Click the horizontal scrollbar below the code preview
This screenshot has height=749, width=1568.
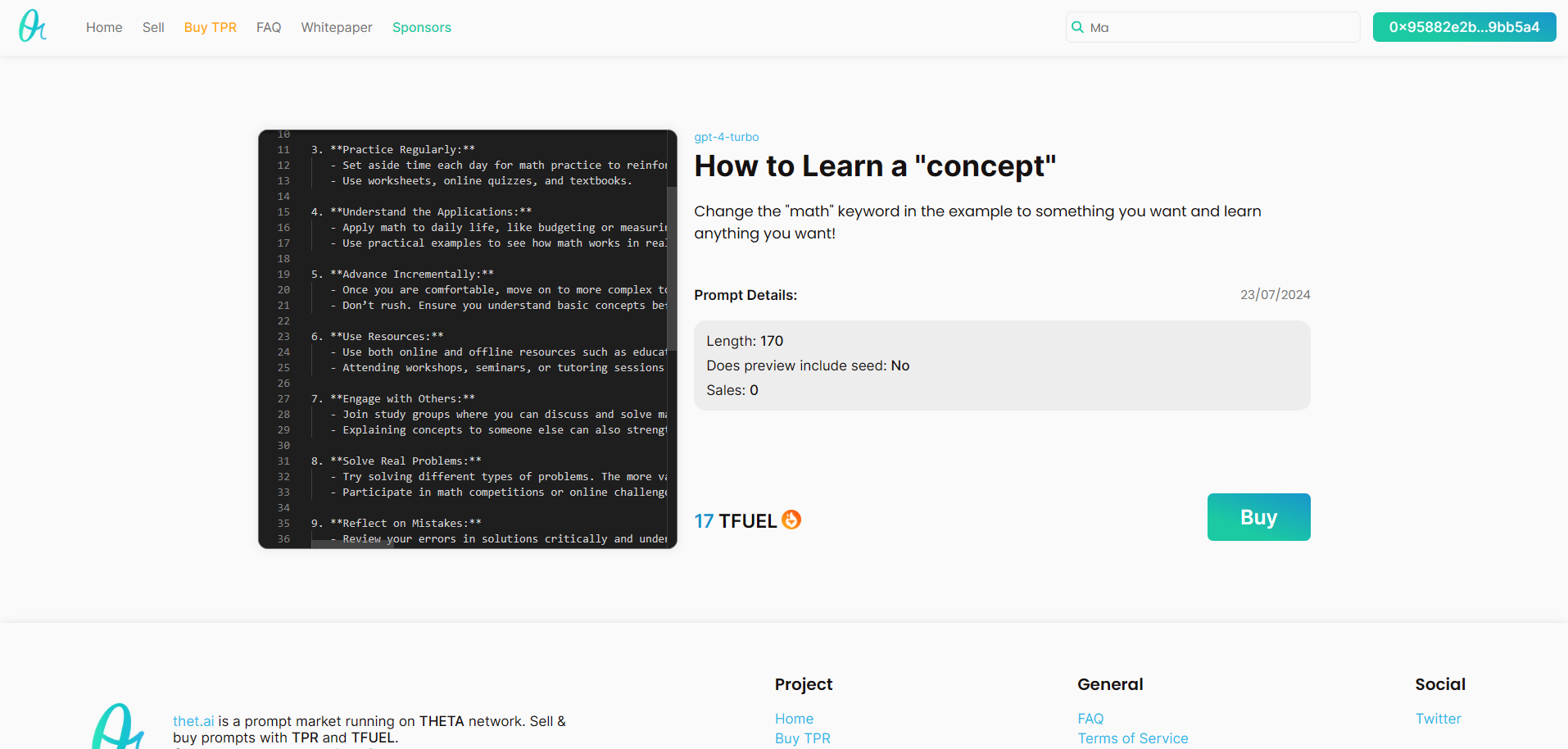point(352,543)
